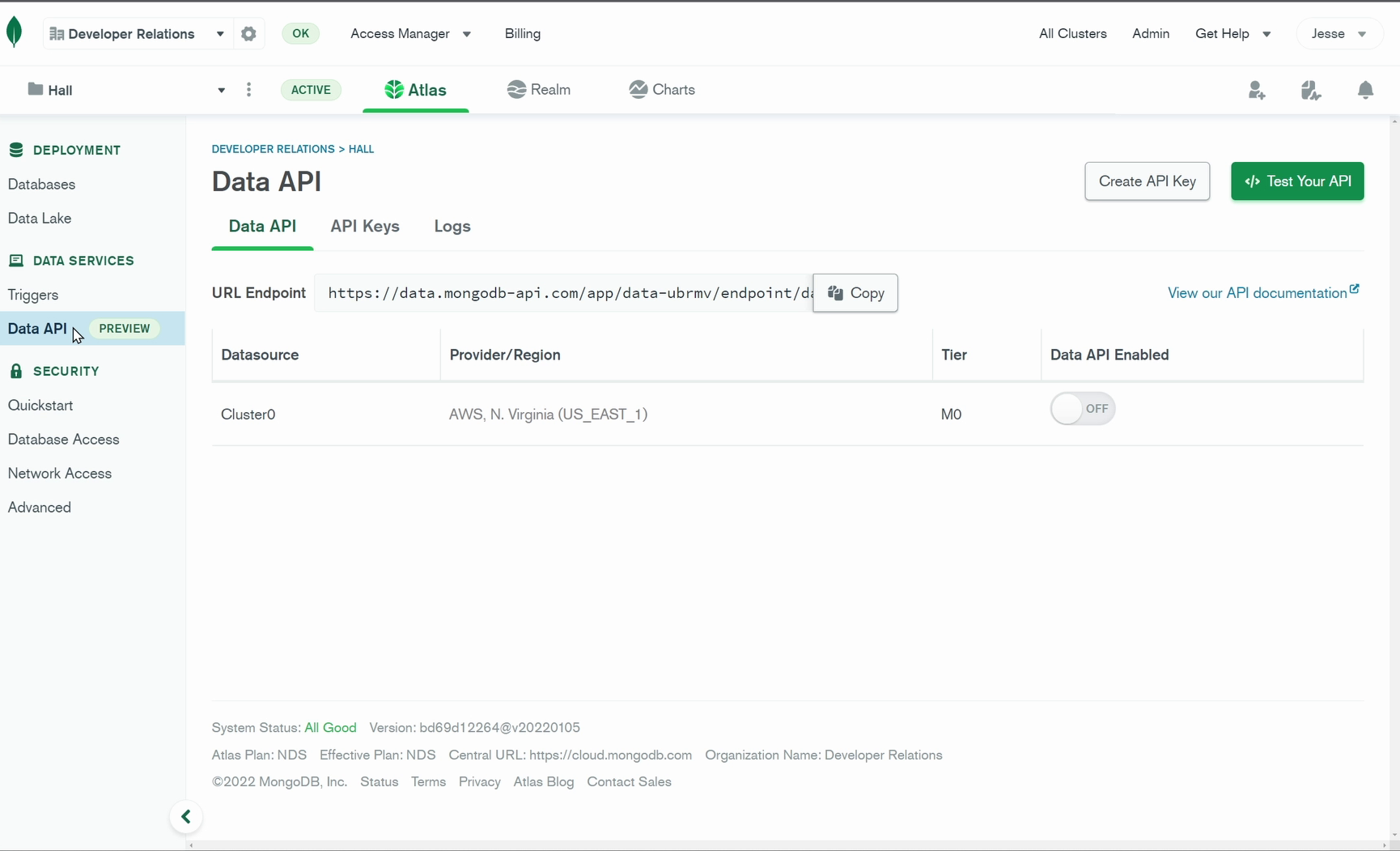The width and height of the screenshot is (1400, 851).
Task: Click the All Good system status link
Action: (330, 728)
